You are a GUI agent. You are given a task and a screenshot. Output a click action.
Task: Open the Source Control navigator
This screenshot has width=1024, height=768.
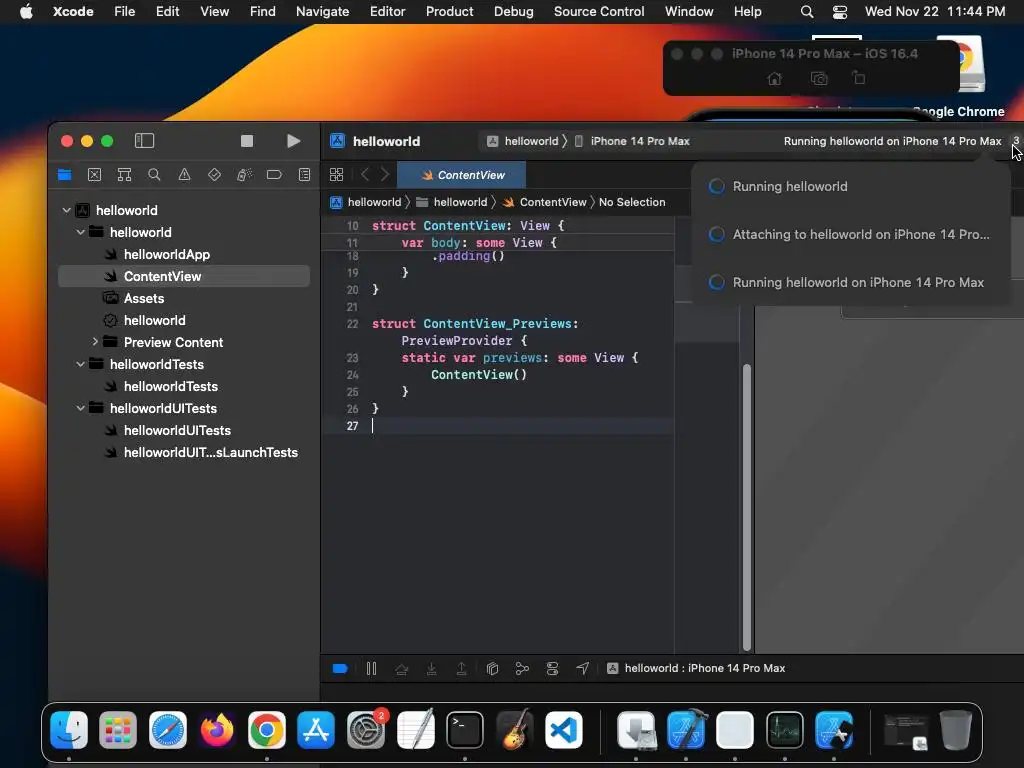(x=95, y=175)
